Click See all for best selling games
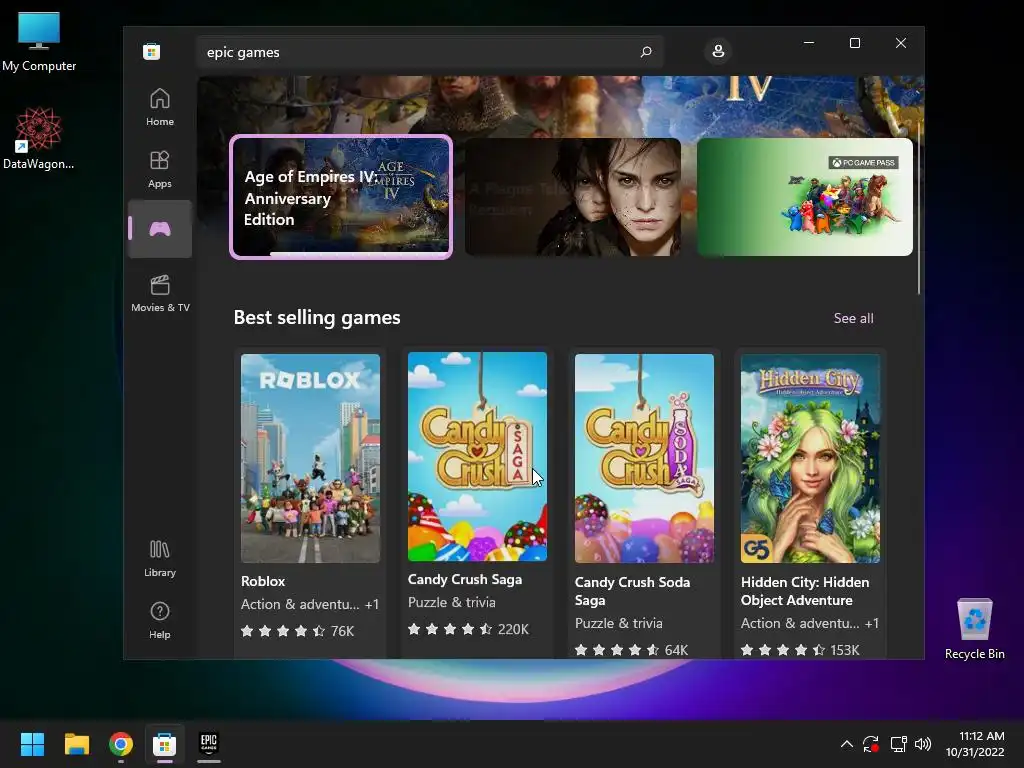1024x768 pixels. pyautogui.click(x=853, y=318)
